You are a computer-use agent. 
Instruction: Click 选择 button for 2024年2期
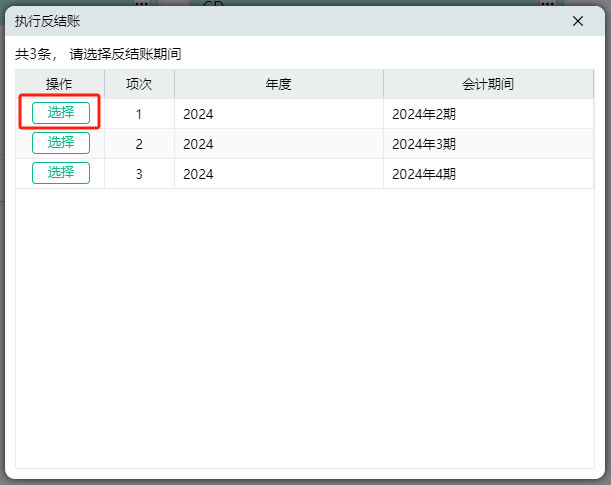pyautogui.click(x=61, y=113)
